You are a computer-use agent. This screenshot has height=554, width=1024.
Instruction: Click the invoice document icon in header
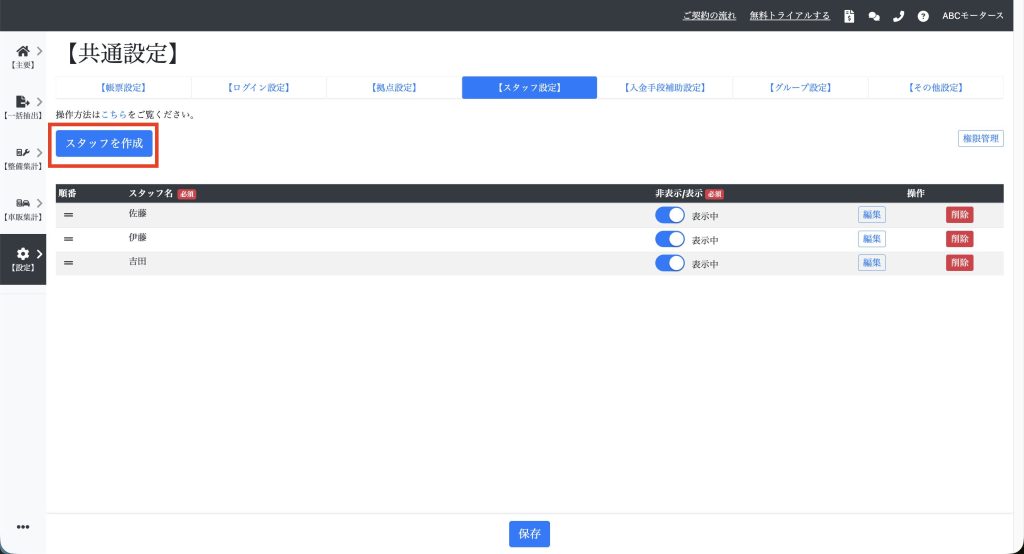tap(849, 16)
